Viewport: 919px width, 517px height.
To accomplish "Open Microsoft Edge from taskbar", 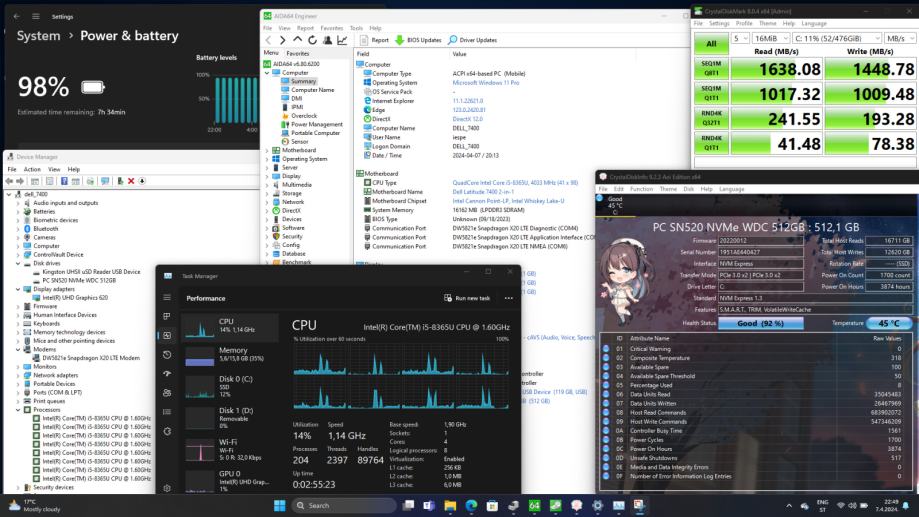I will (471, 505).
